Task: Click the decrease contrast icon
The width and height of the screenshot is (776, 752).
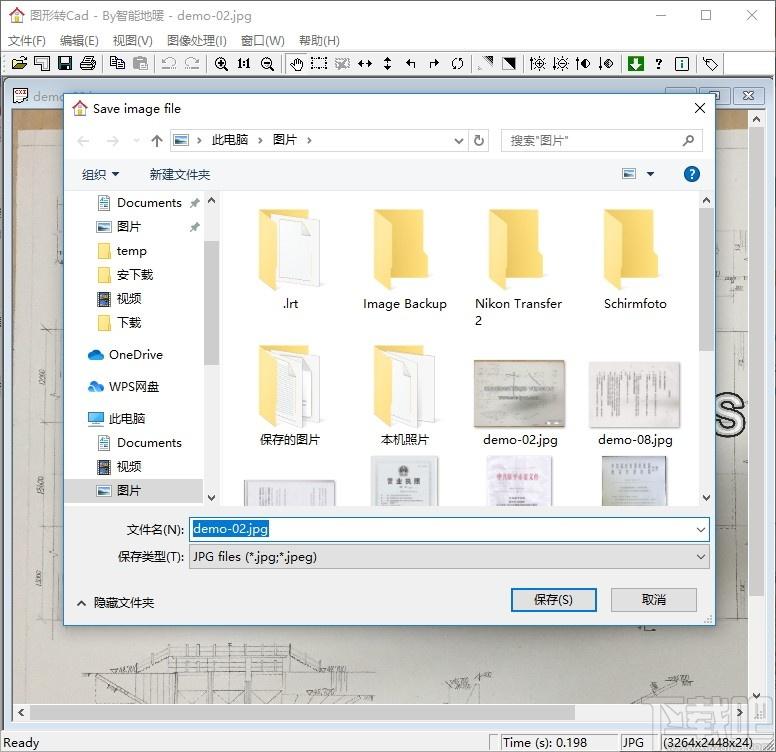Action: click(x=606, y=63)
